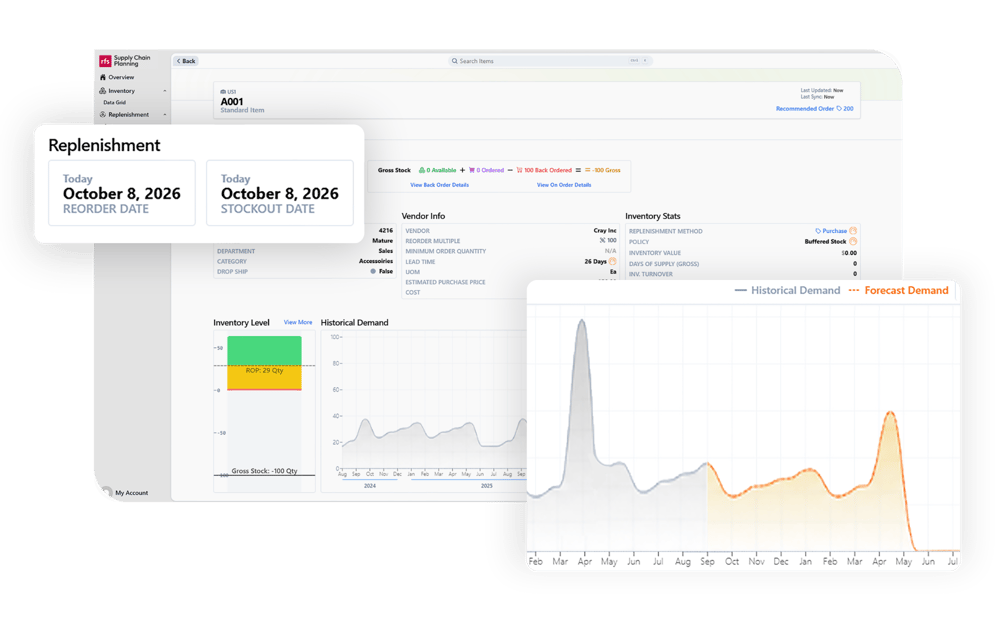Toggle the Forecast Demand legend entry
The height and width of the screenshot is (628, 1000).
click(899, 291)
